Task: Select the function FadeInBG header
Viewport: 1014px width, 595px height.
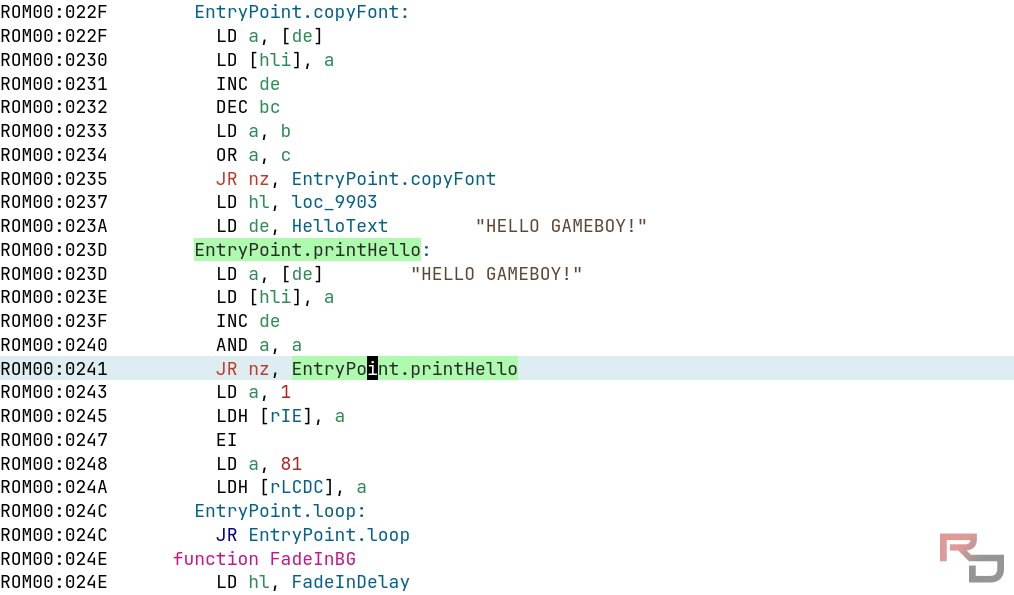Action: 264,558
